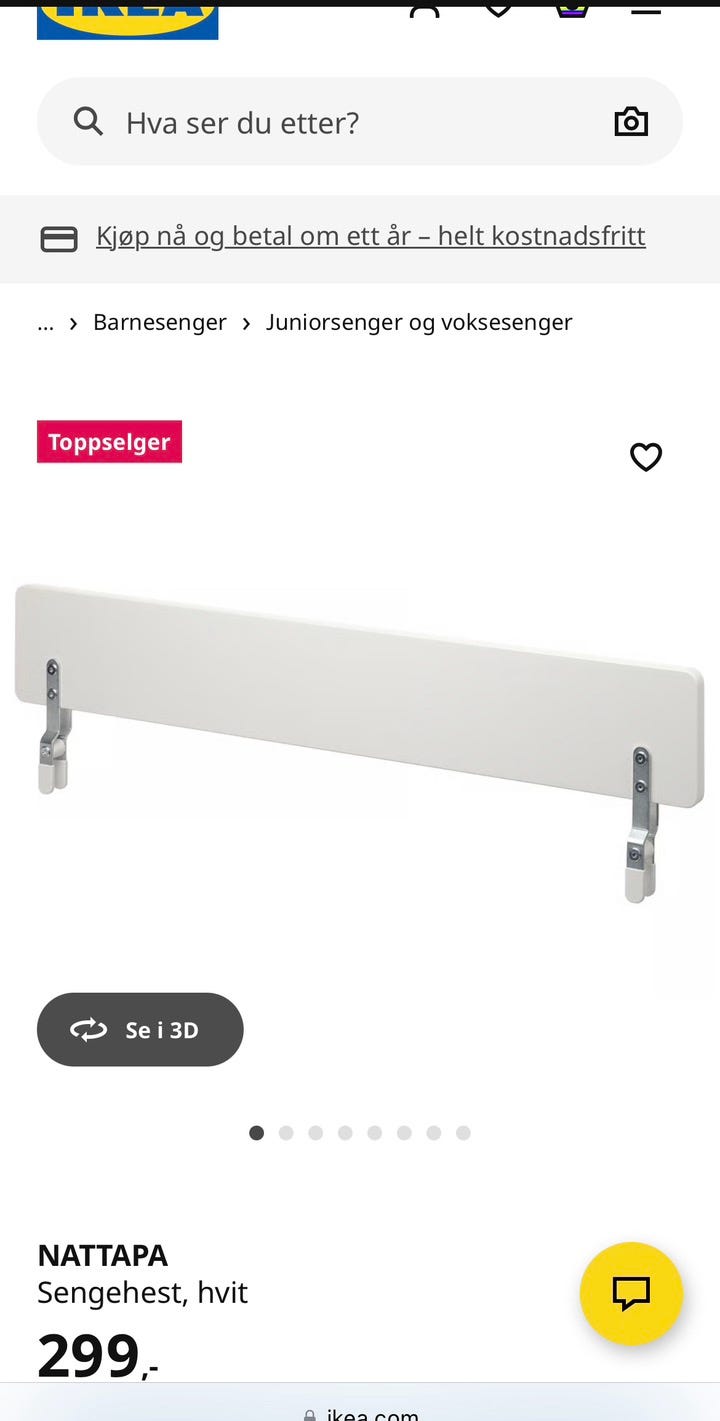Go to Juniorsenger og voksesenger breadcrumb

(x=419, y=322)
